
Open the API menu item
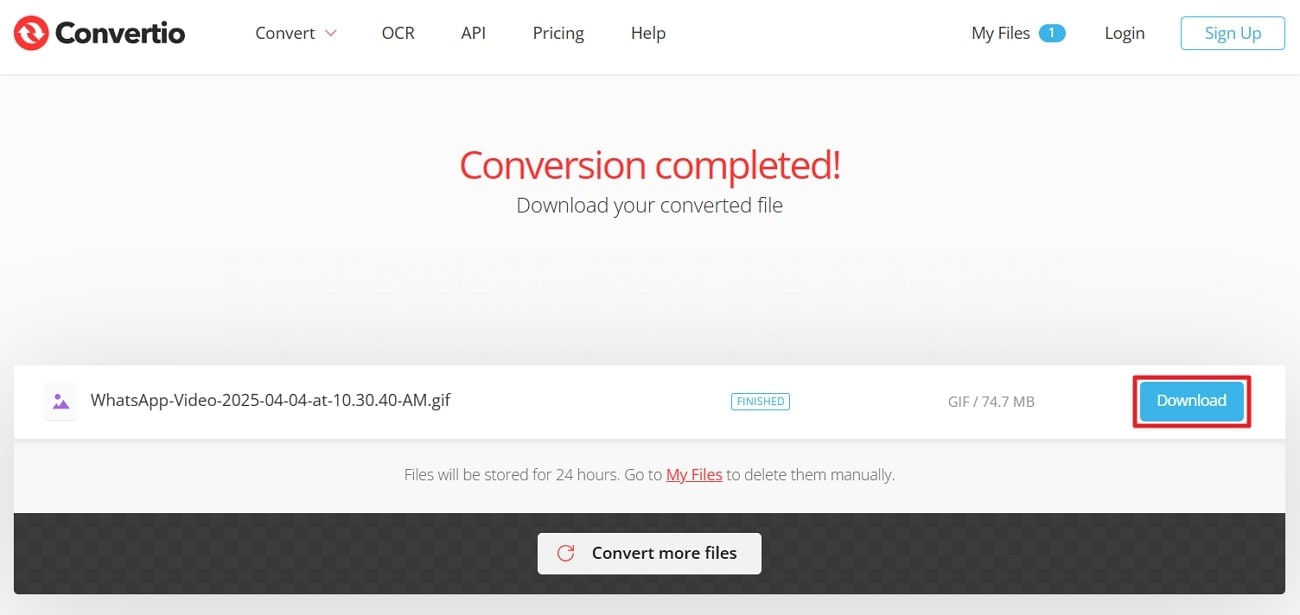(474, 33)
